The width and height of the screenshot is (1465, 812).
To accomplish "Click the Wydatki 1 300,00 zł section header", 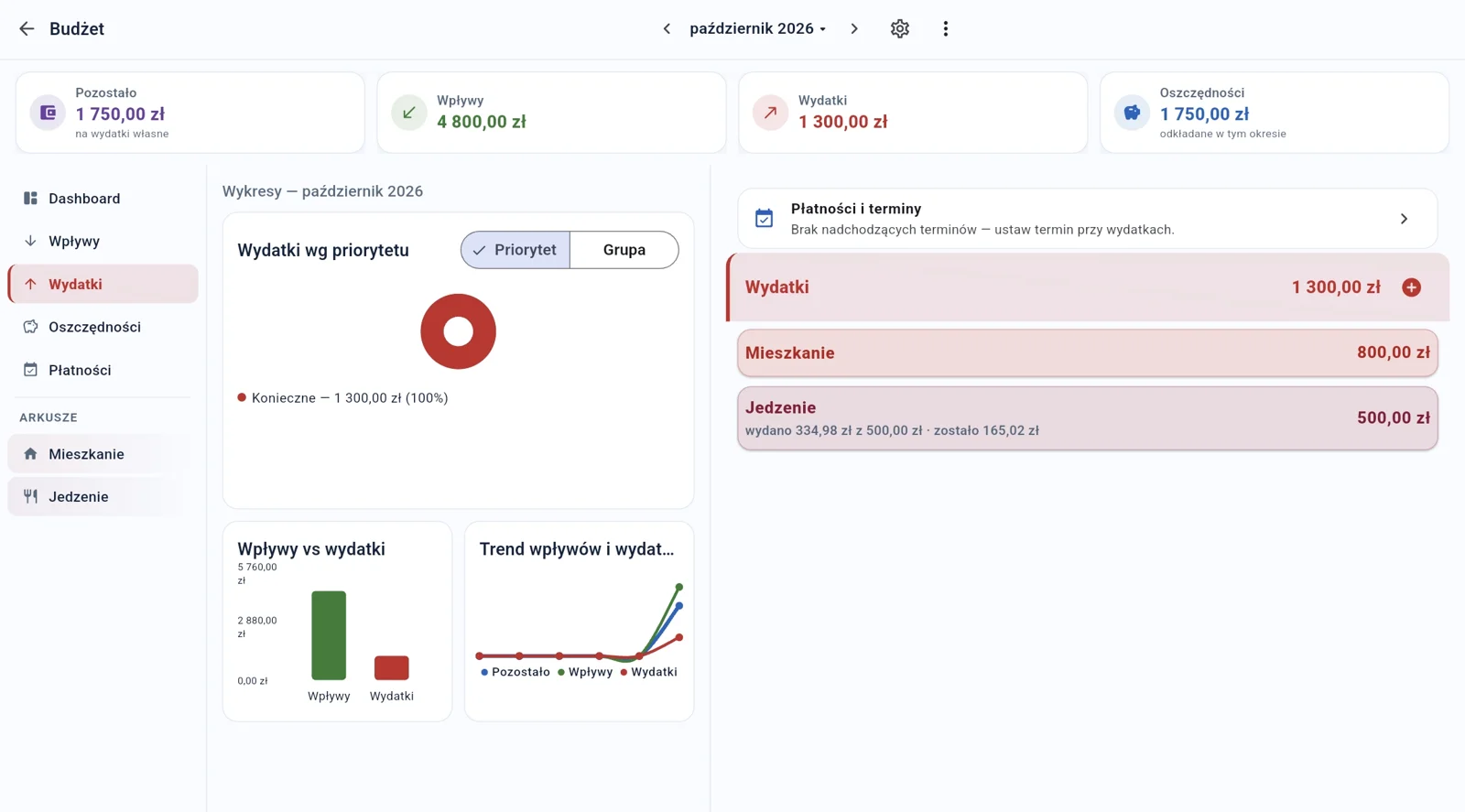I will pyautogui.click(x=1088, y=287).
